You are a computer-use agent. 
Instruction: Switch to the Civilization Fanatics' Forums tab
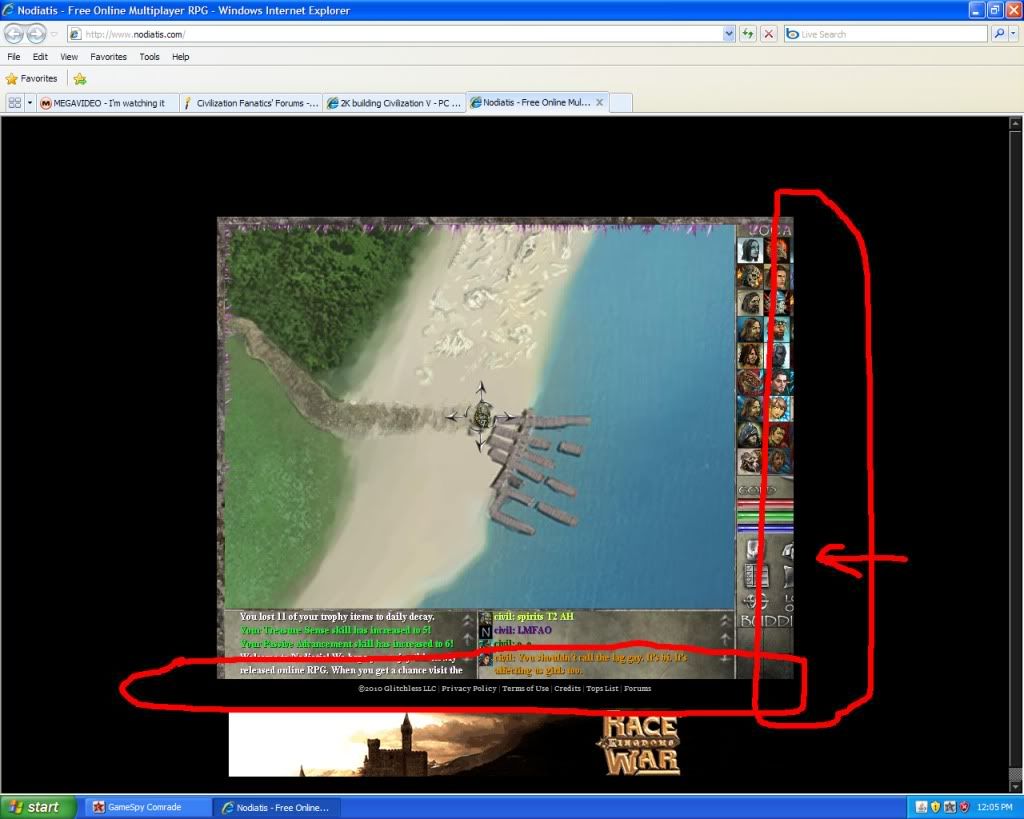(x=251, y=103)
